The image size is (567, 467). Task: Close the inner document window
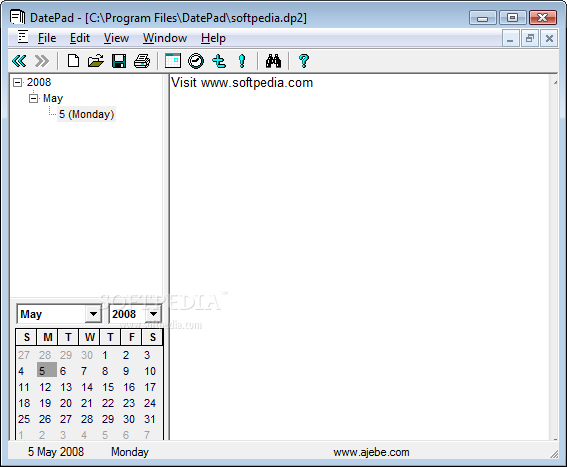[549, 38]
